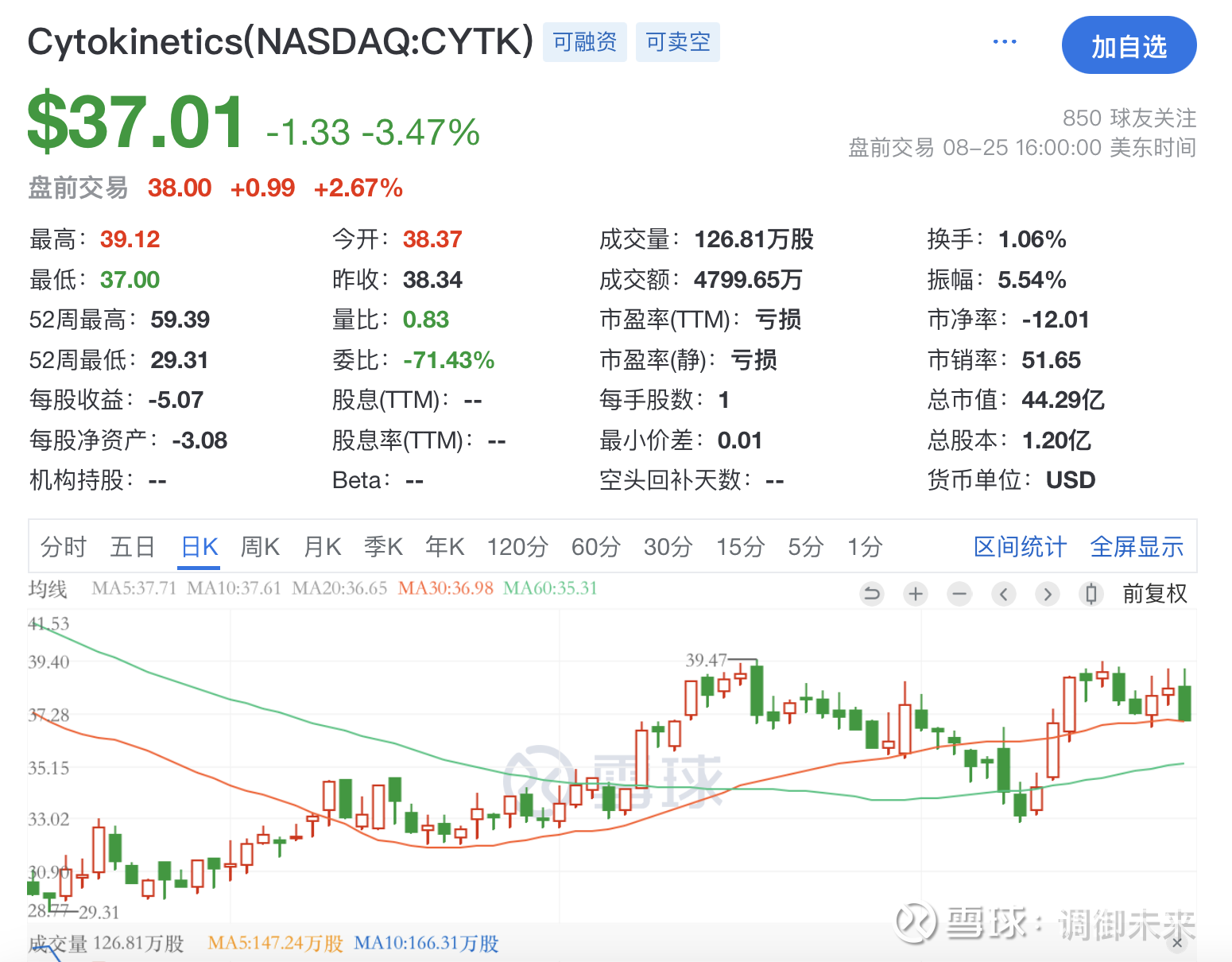Click the 振幅 amplitude value 5.54%
This screenshot has height=962, width=1232.
[x=1032, y=280]
